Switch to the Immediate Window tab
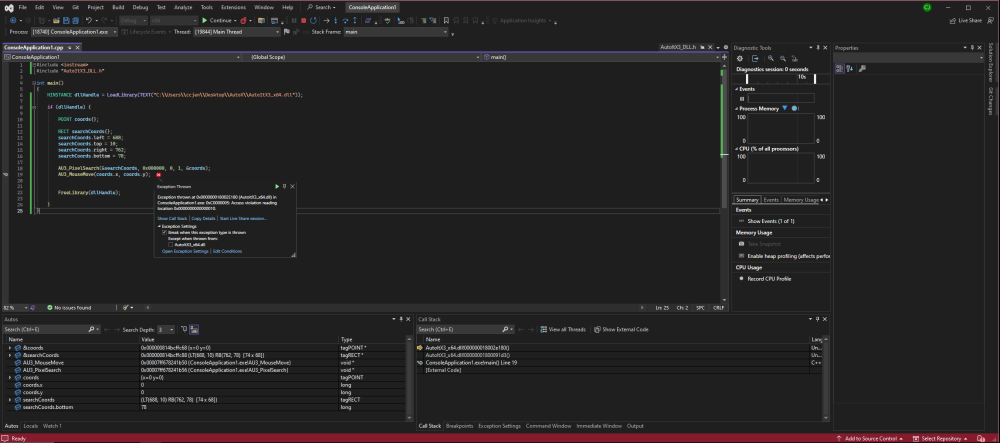Screen dimensions: 1000x443 (599, 426)
